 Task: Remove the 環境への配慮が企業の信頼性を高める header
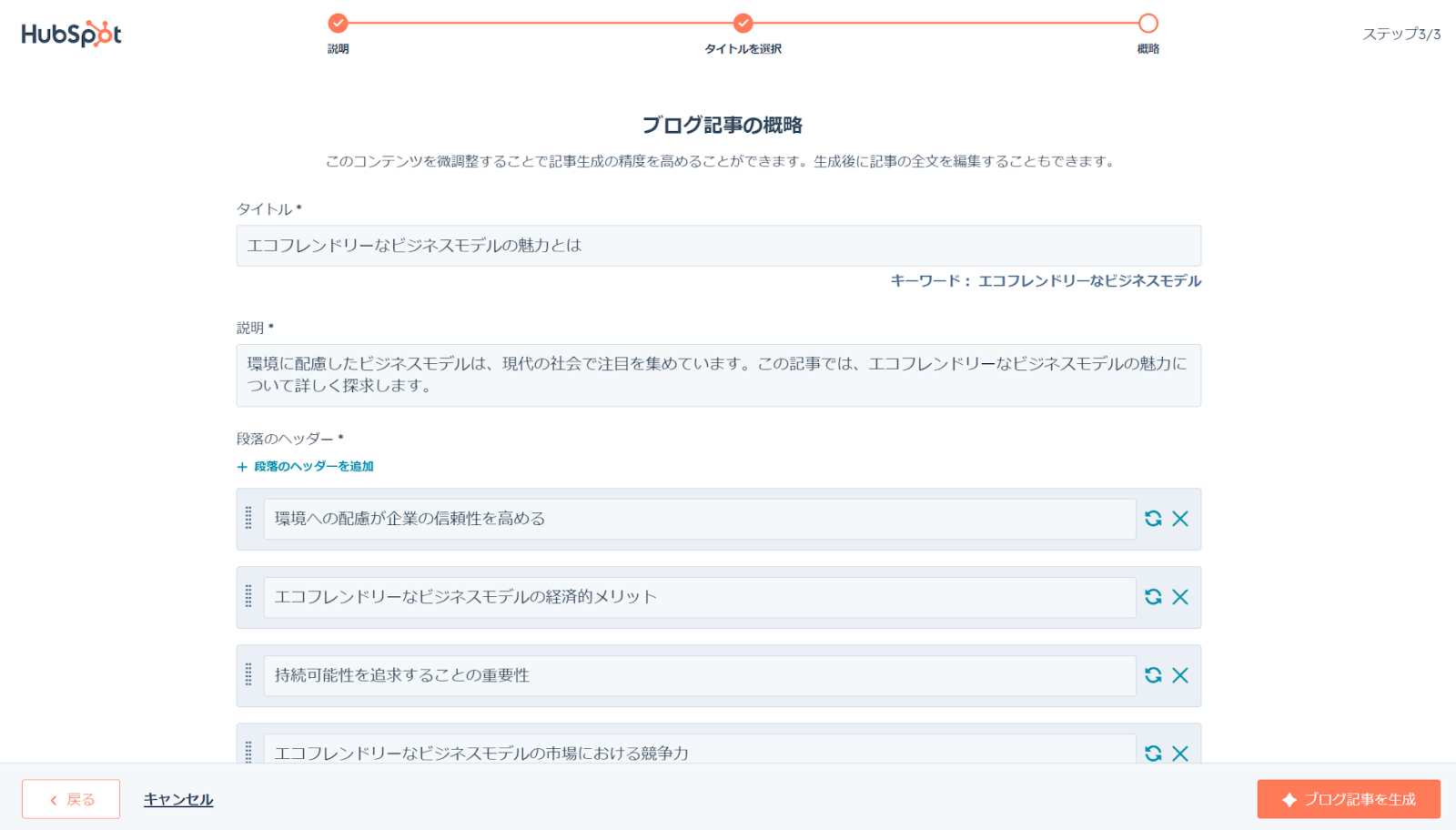coord(1180,519)
